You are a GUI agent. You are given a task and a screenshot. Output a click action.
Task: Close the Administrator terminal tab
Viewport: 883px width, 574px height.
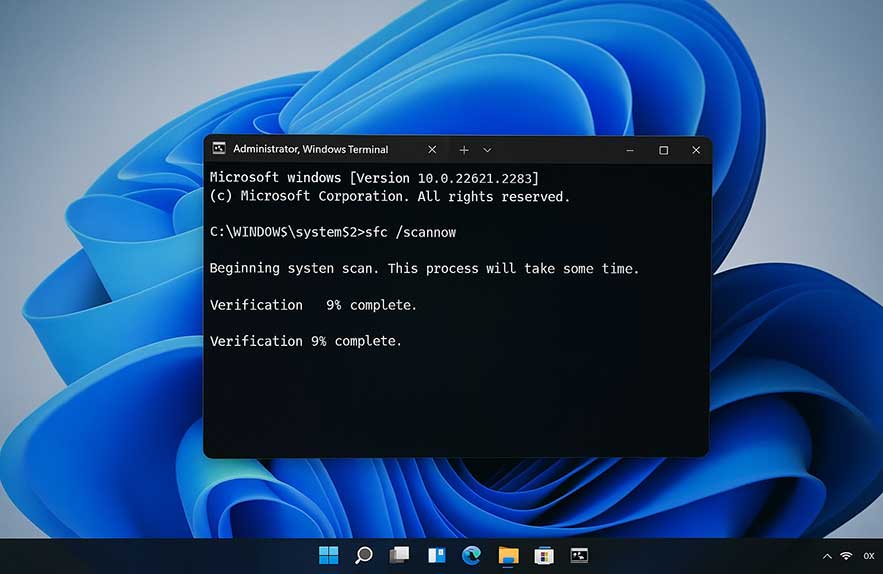[432, 150]
